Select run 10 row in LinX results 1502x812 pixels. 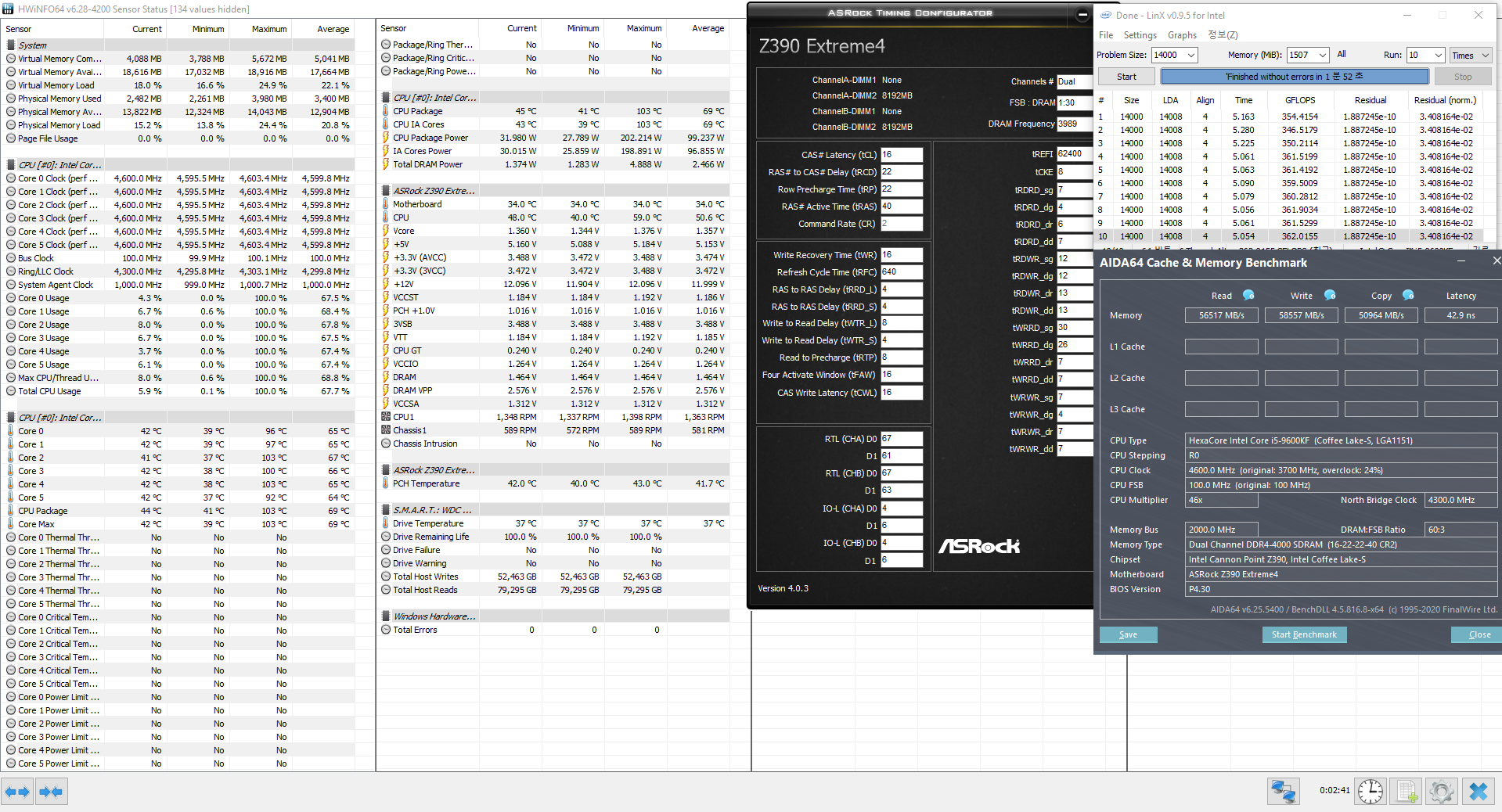point(1292,236)
